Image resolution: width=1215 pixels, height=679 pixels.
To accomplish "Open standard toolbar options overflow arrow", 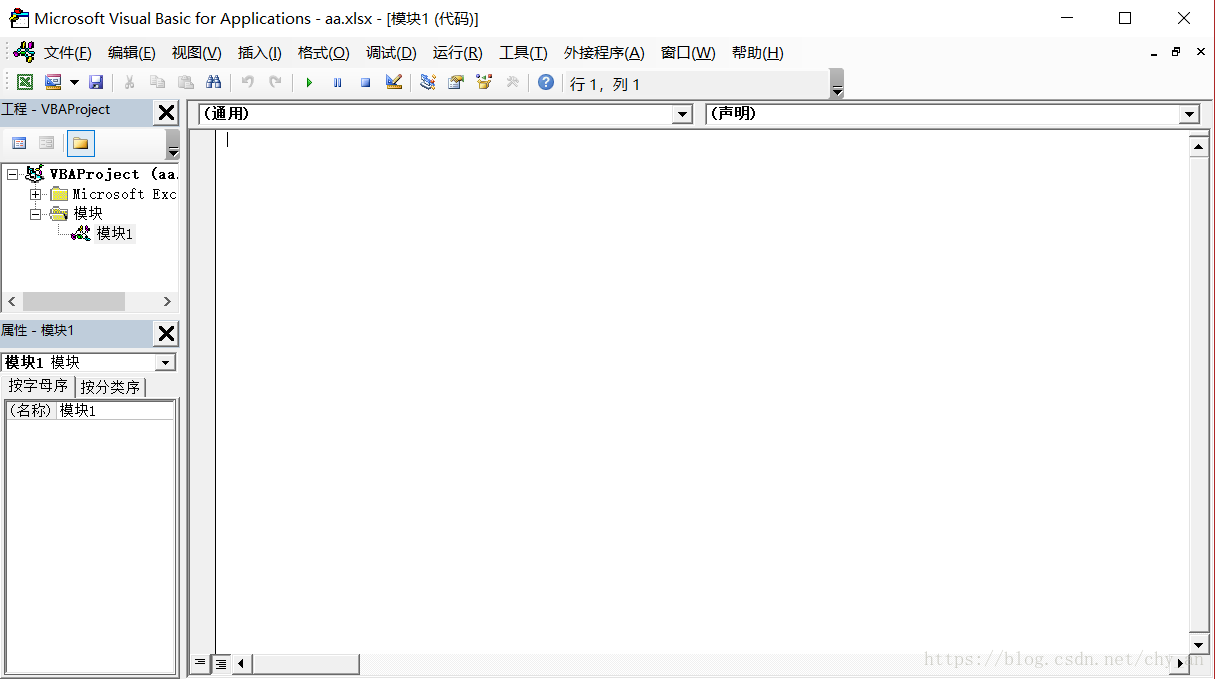I will click(837, 84).
